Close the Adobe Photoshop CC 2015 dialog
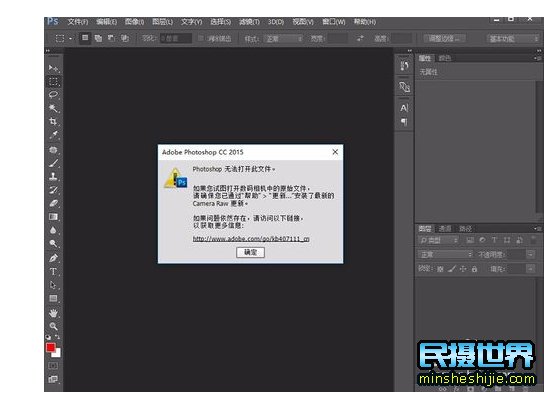This screenshot has height=393, width=544. click(335, 152)
